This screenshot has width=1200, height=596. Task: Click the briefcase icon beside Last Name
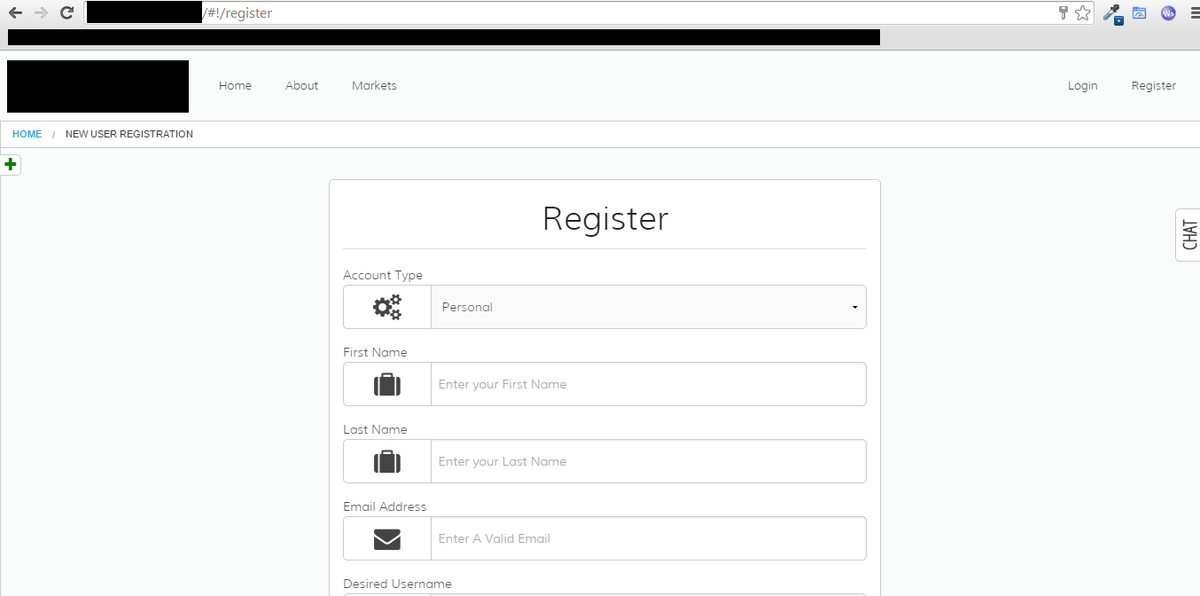click(x=387, y=461)
